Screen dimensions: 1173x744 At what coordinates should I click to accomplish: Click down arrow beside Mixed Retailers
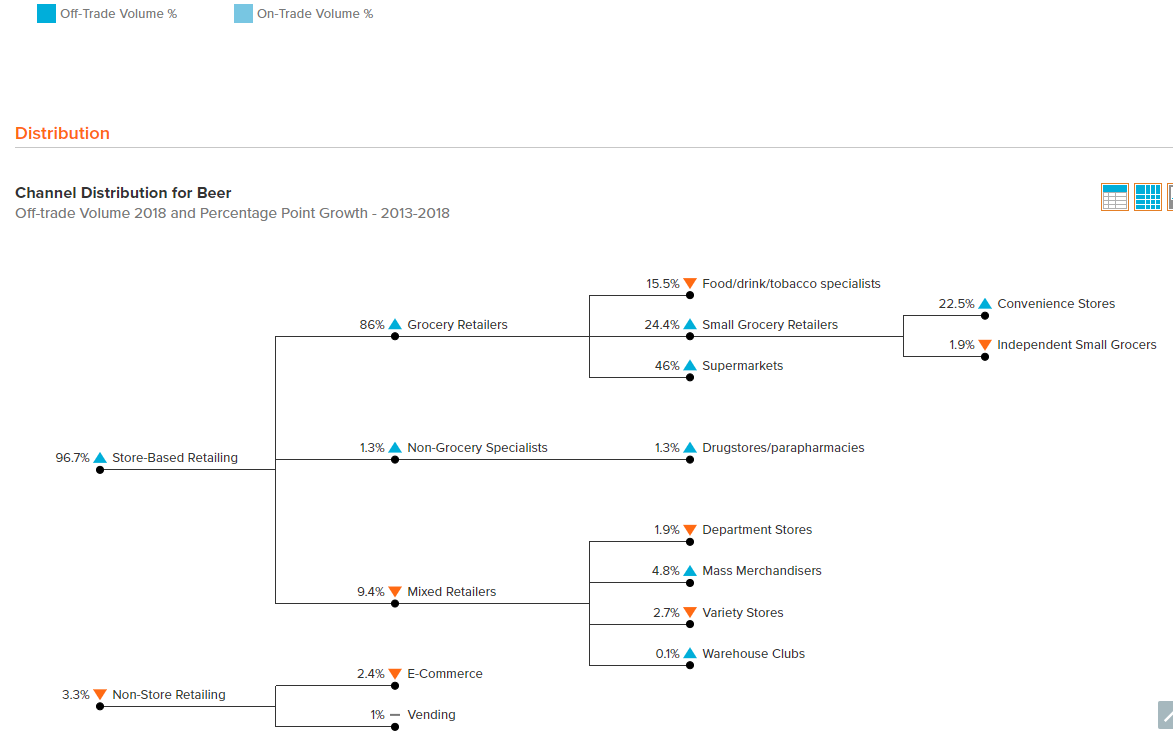(x=395, y=591)
